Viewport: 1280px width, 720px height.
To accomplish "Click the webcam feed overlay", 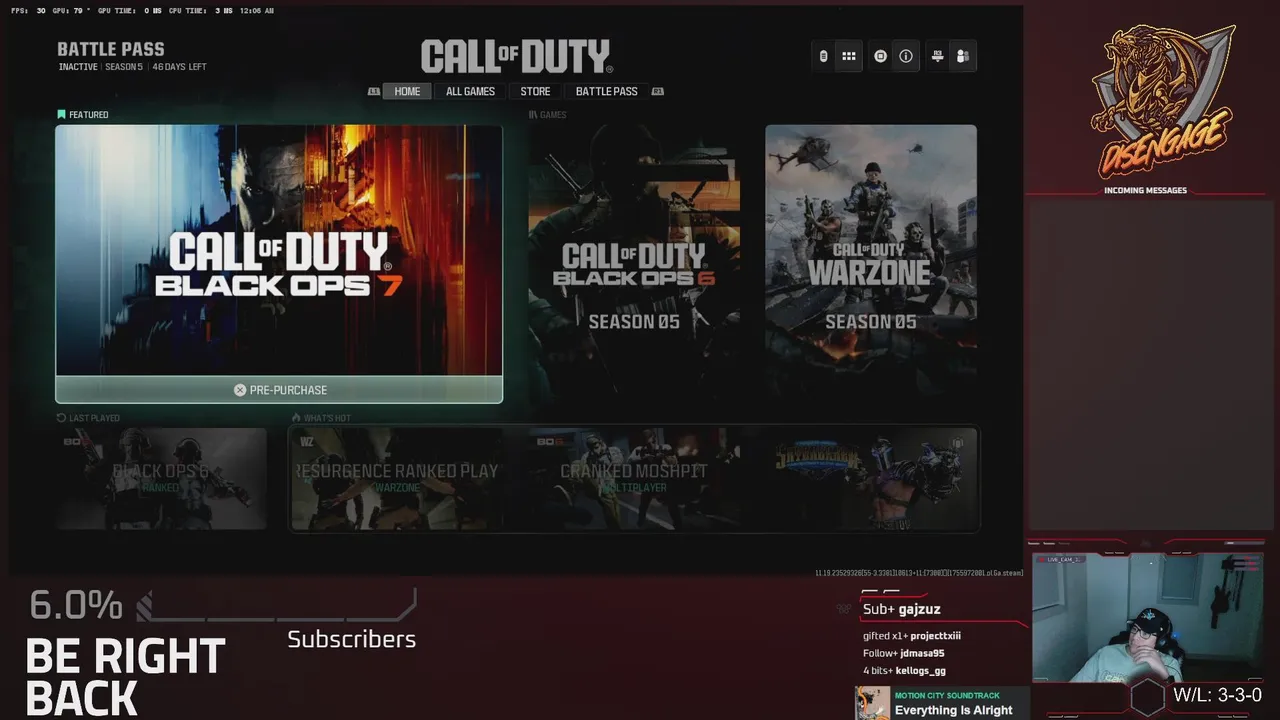I will (1148, 619).
